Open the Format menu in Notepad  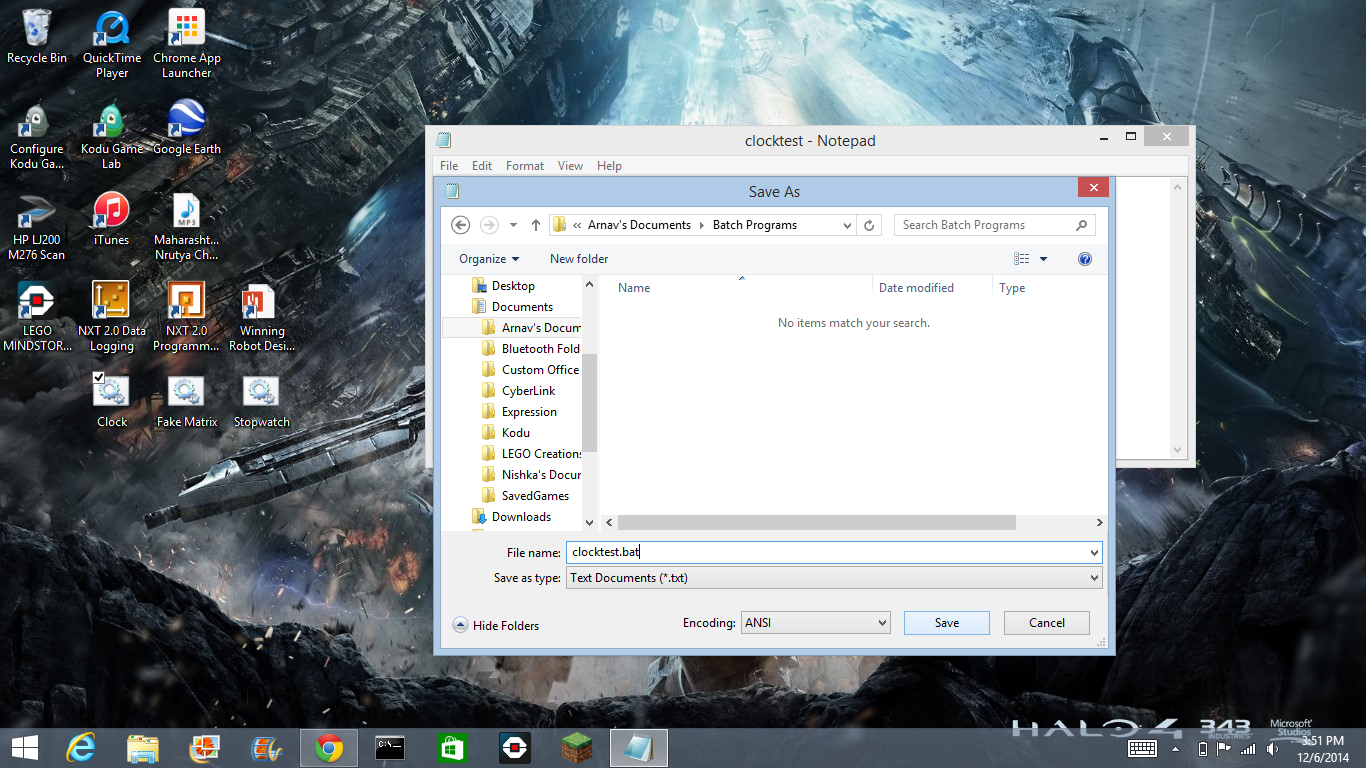pyautogui.click(x=524, y=165)
